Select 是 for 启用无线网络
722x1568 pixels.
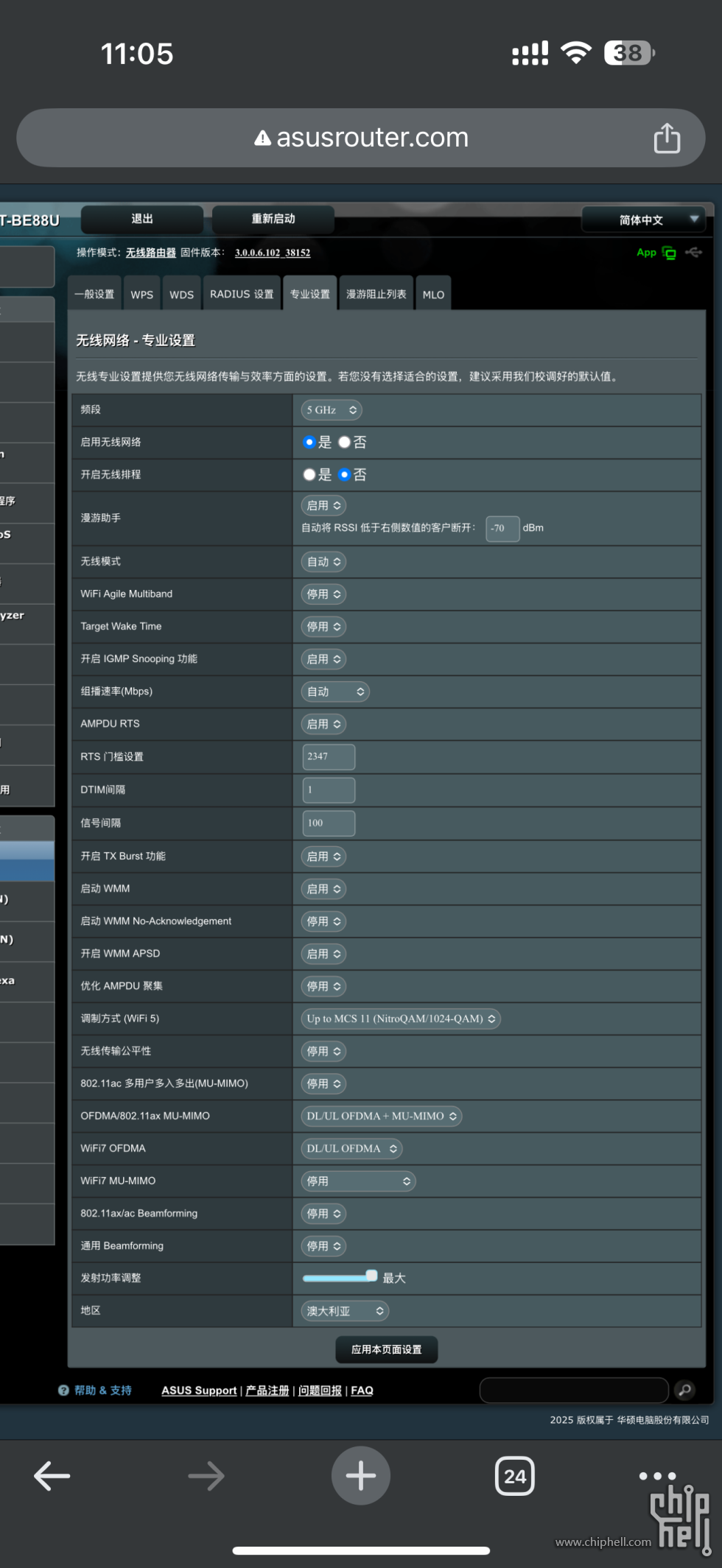(309, 442)
